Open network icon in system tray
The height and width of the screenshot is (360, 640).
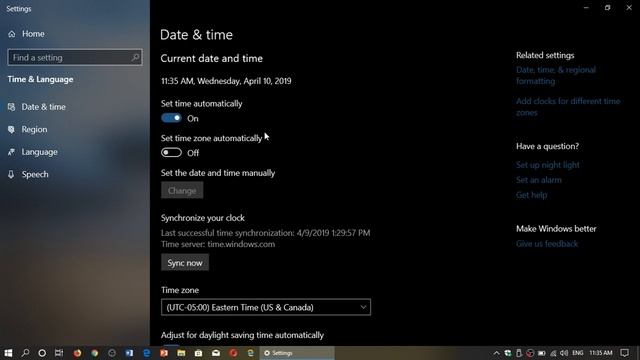[553, 353]
